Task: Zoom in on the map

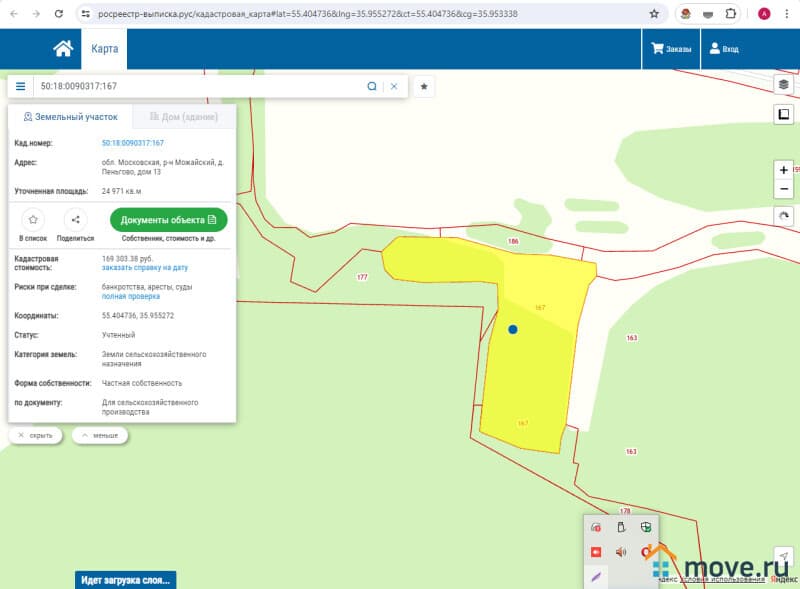Action: 784,170
